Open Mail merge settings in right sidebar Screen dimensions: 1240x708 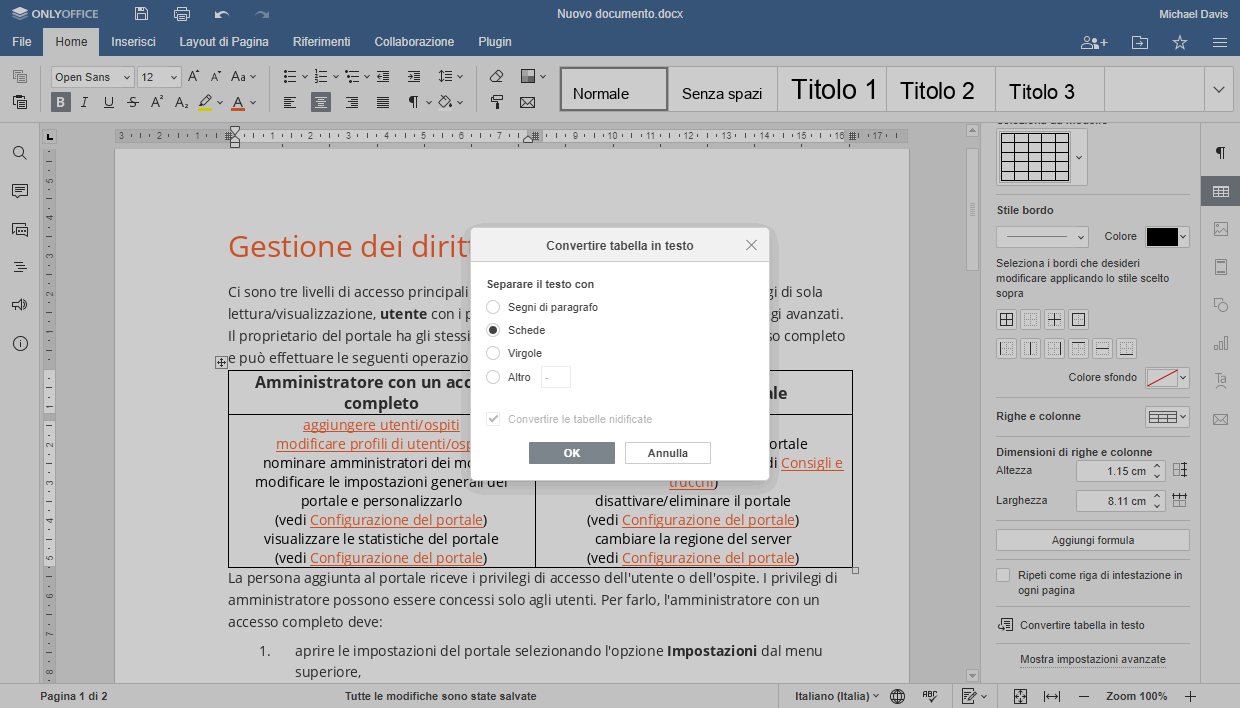coord(1220,419)
